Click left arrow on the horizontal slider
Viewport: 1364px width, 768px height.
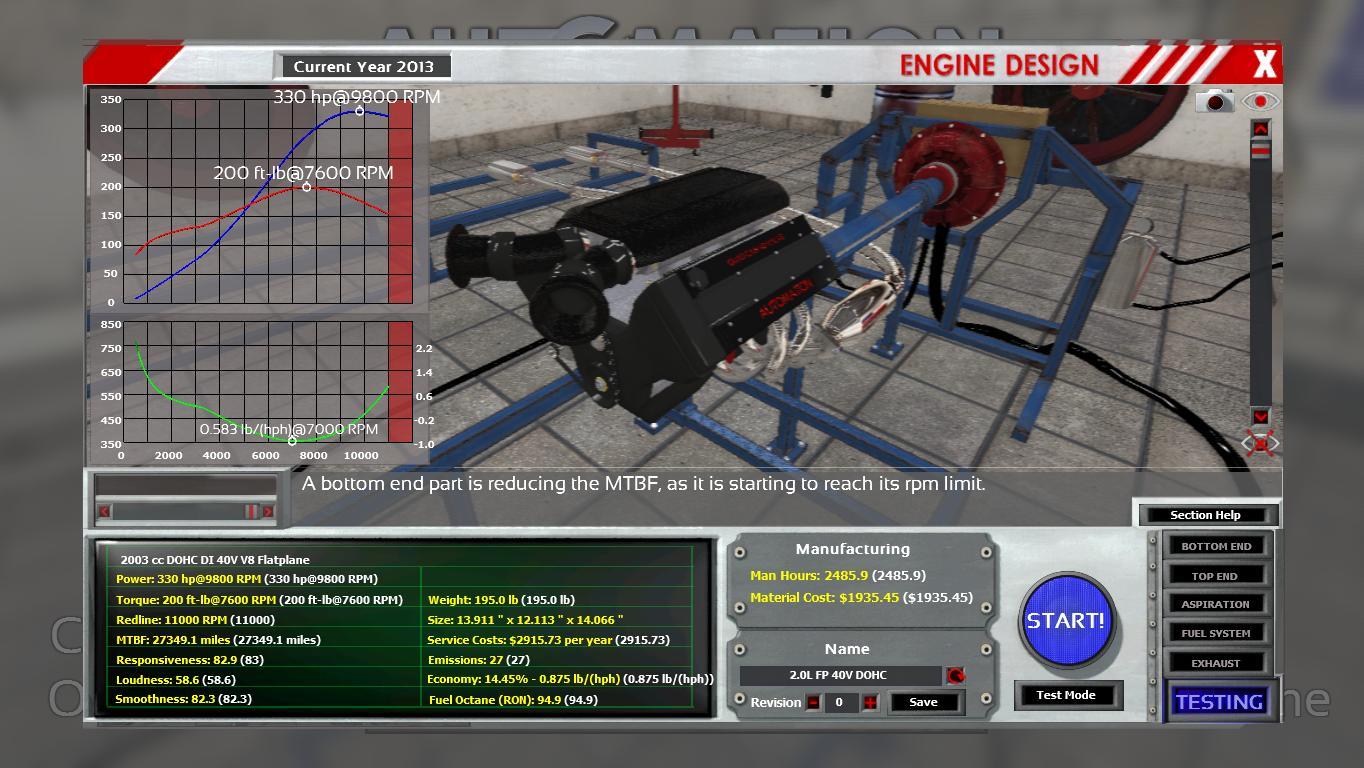click(104, 511)
